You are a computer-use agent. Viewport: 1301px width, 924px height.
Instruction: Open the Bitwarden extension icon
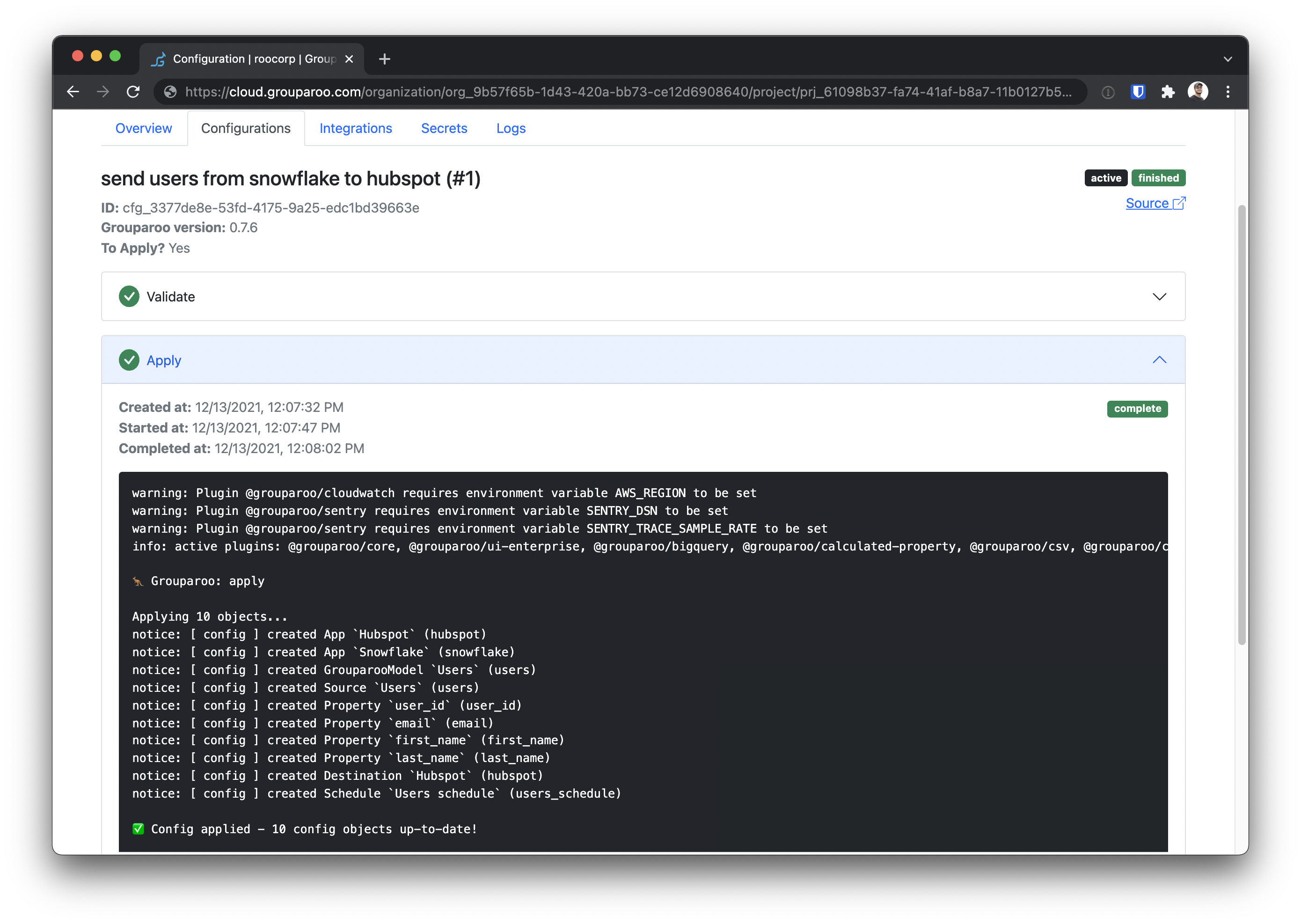click(x=1138, y=92)
